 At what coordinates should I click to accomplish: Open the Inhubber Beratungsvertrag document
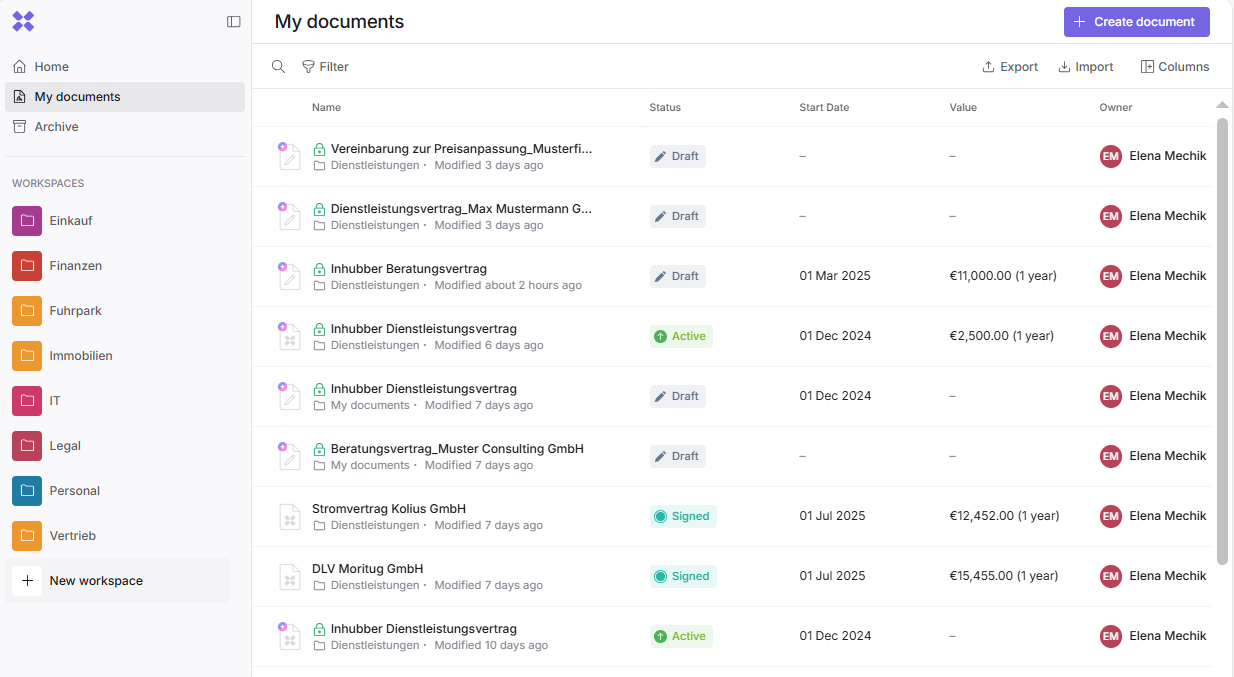pos(408,269)
